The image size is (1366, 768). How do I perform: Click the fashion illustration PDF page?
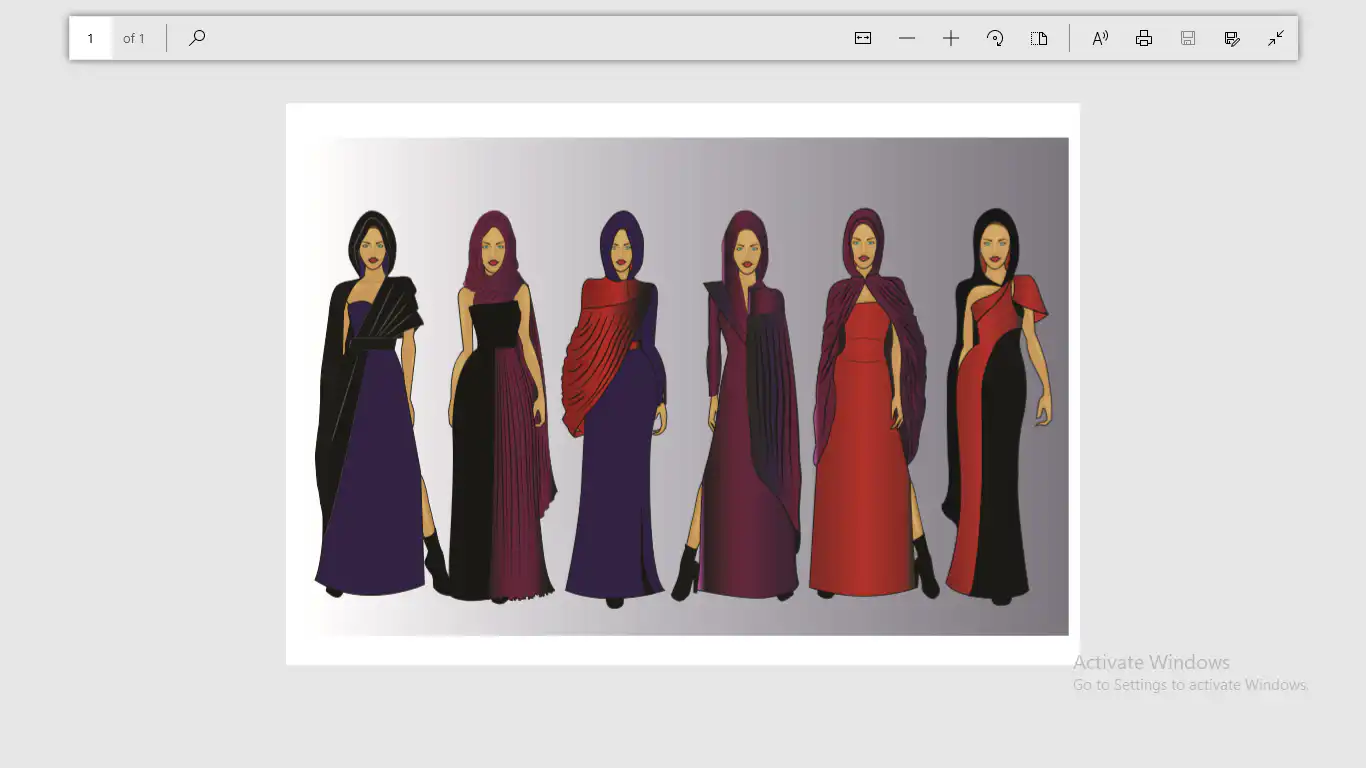(683, 384)
